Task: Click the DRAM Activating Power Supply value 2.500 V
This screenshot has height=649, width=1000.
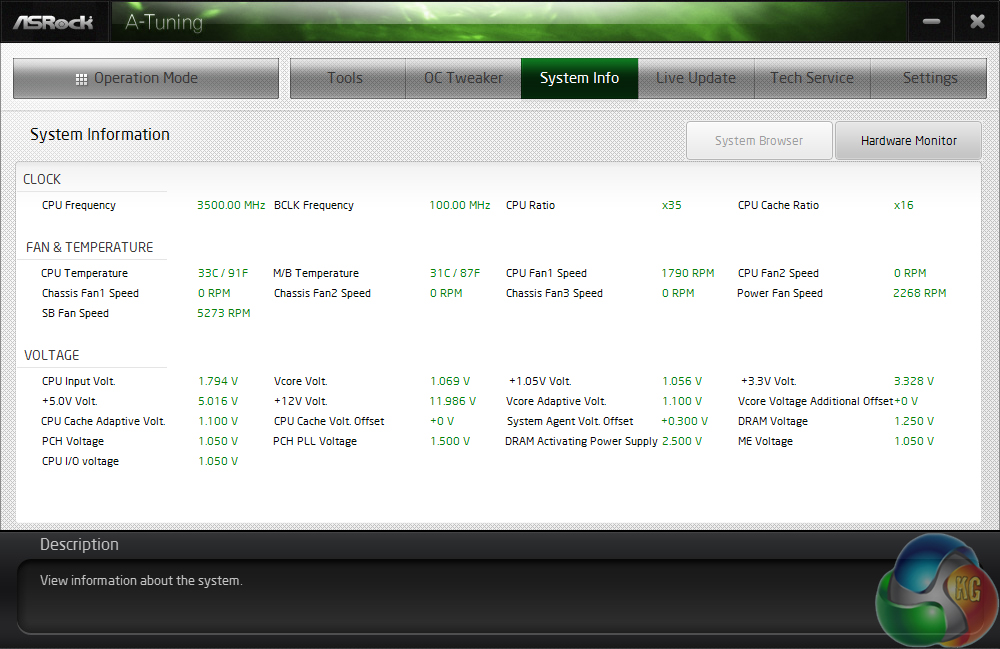Action: pyautogui.click(x=682, y=441)
